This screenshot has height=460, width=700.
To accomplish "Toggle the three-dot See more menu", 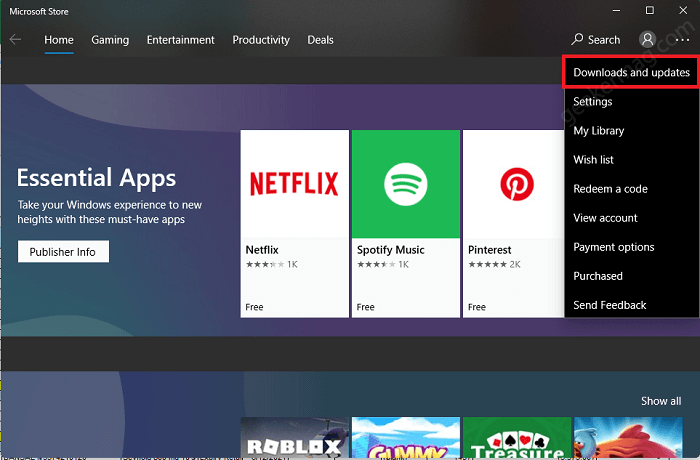I will pos(682,40).
